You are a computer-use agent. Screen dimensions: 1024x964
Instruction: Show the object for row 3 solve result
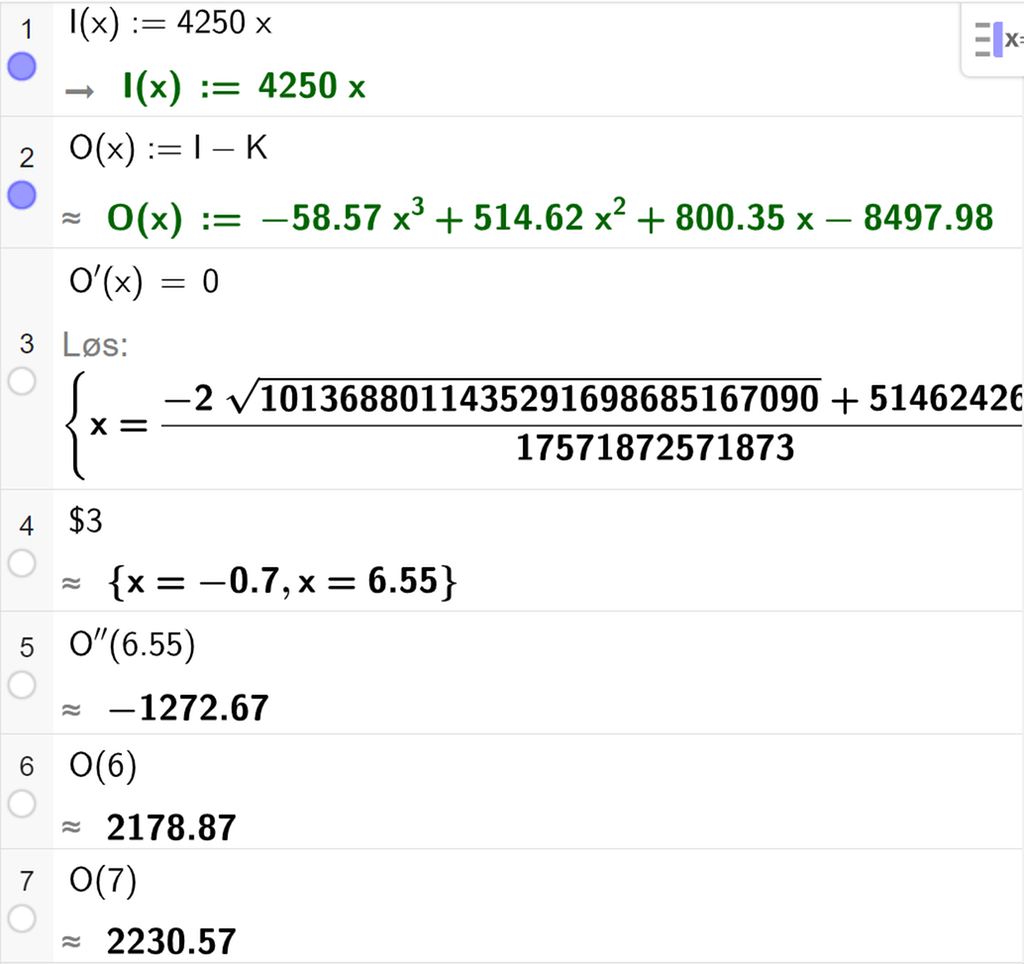point(22,382)
